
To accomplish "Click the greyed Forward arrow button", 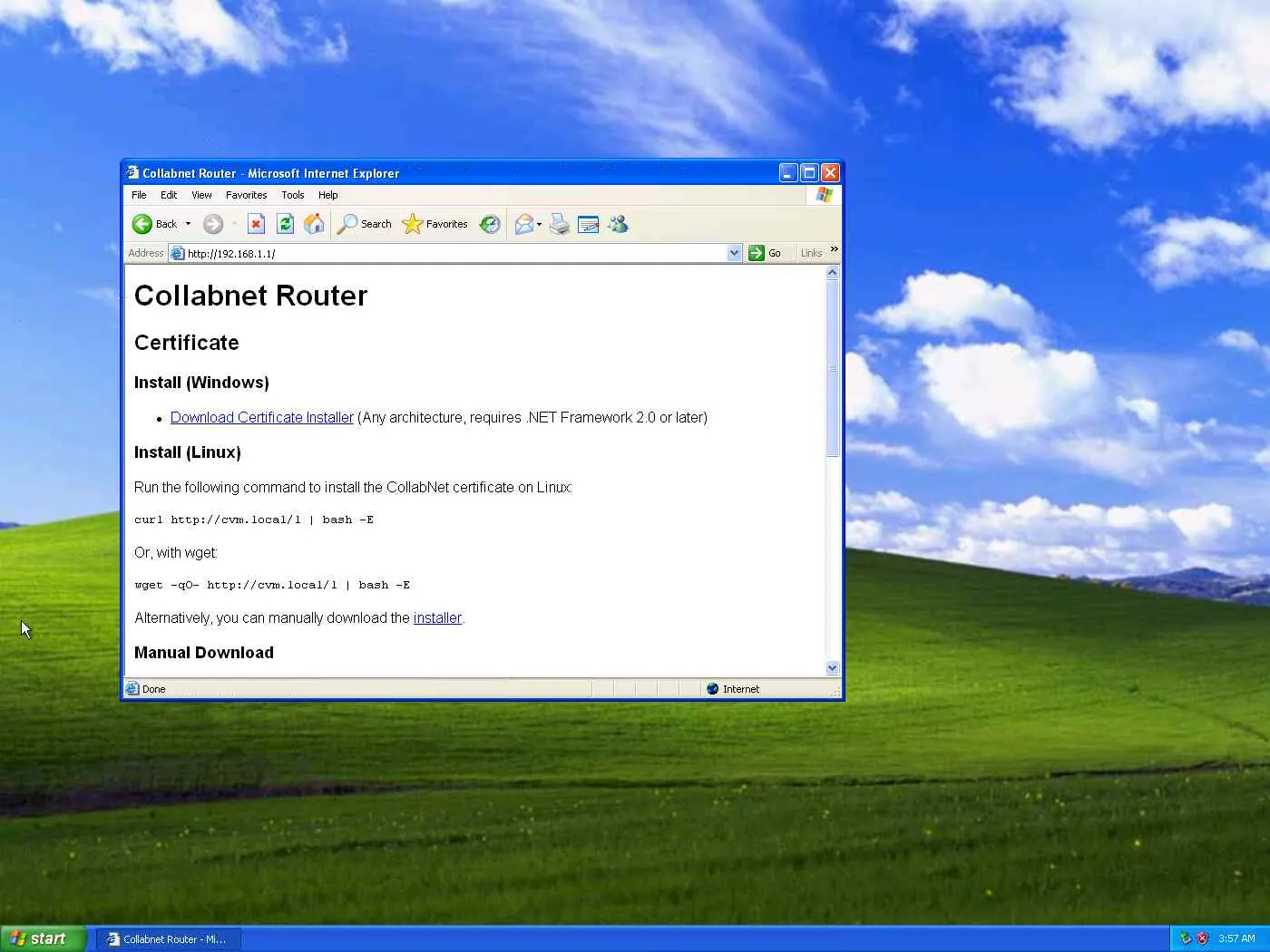I will [213, 224].
